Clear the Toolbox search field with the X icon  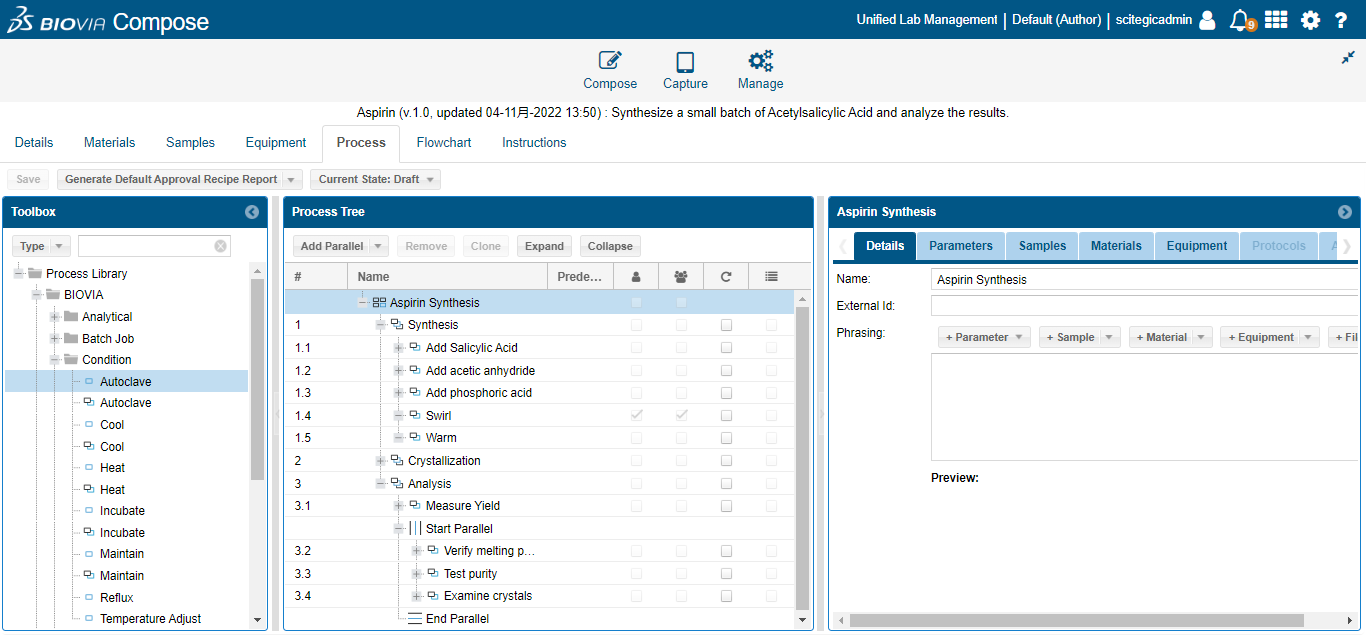pos(221,246)
